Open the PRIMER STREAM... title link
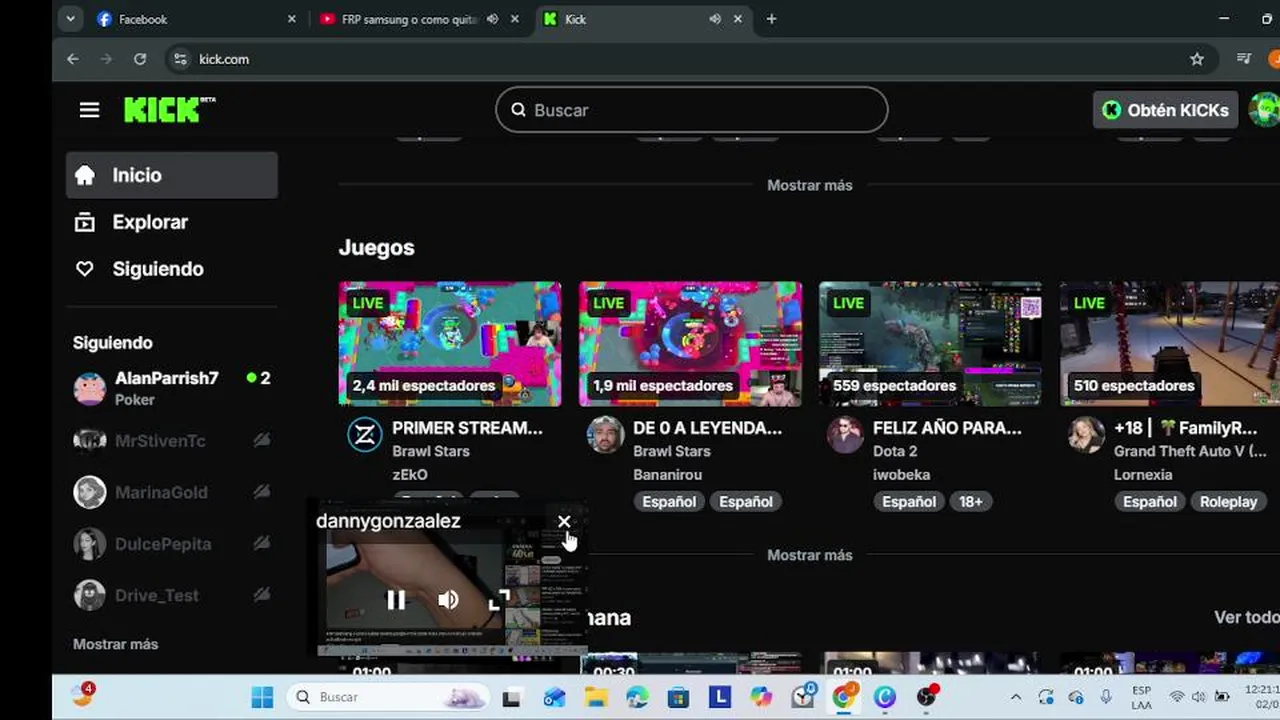This screenshot has width=1280, height=720. click(x=467, y=428)
